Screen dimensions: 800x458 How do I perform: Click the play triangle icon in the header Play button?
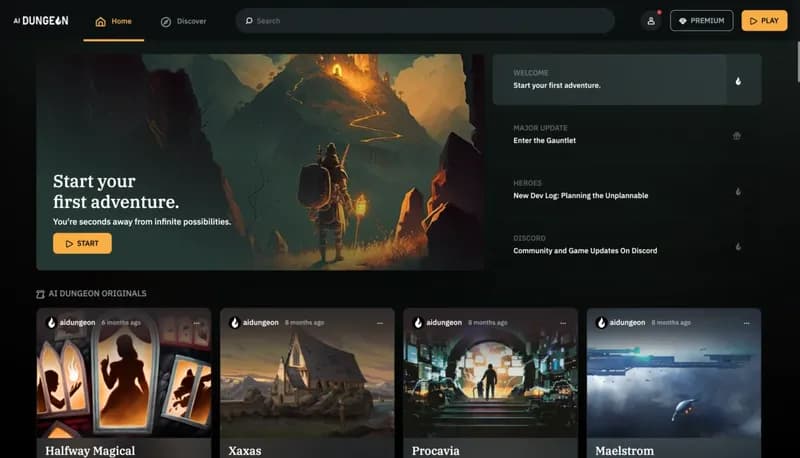[753, 21]
